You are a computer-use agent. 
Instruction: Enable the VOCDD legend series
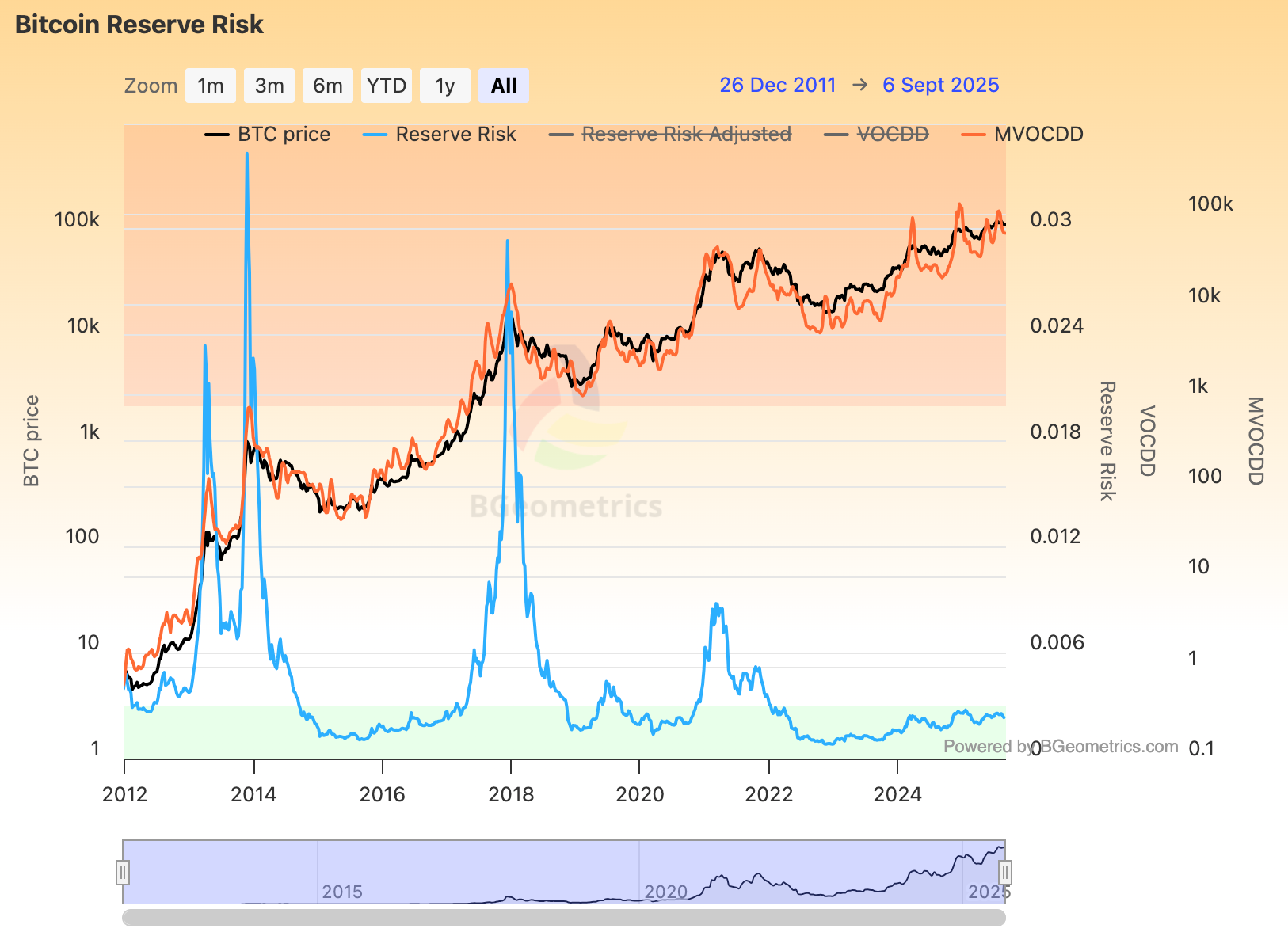tap(893, 135)
